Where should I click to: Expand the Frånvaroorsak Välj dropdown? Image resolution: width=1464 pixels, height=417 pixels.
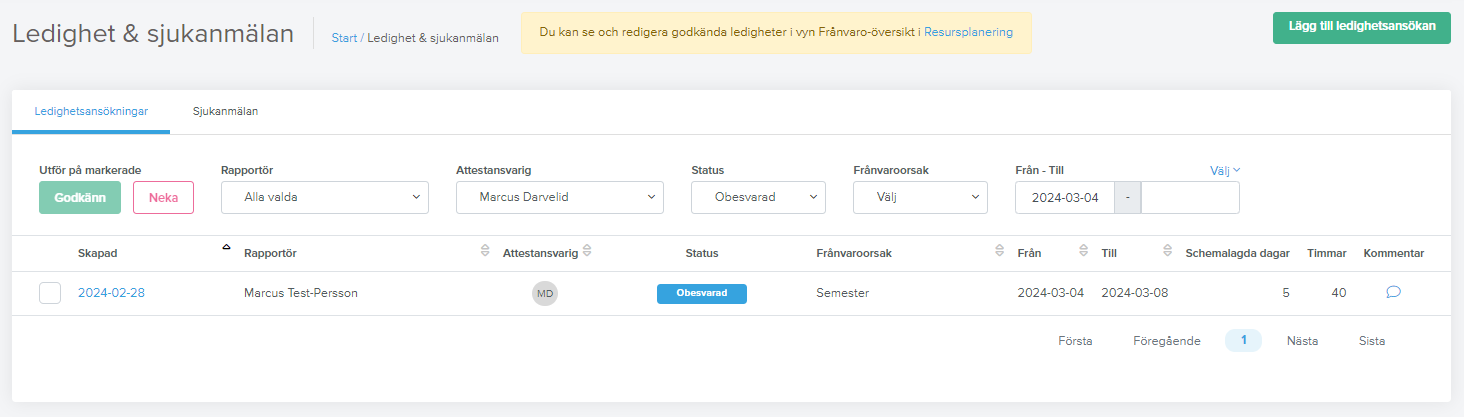point(920,197)
